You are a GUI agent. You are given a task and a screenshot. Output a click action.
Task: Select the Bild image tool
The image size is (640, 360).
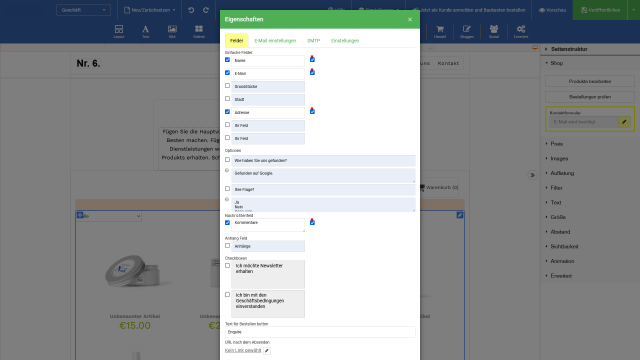pos(172,31)
